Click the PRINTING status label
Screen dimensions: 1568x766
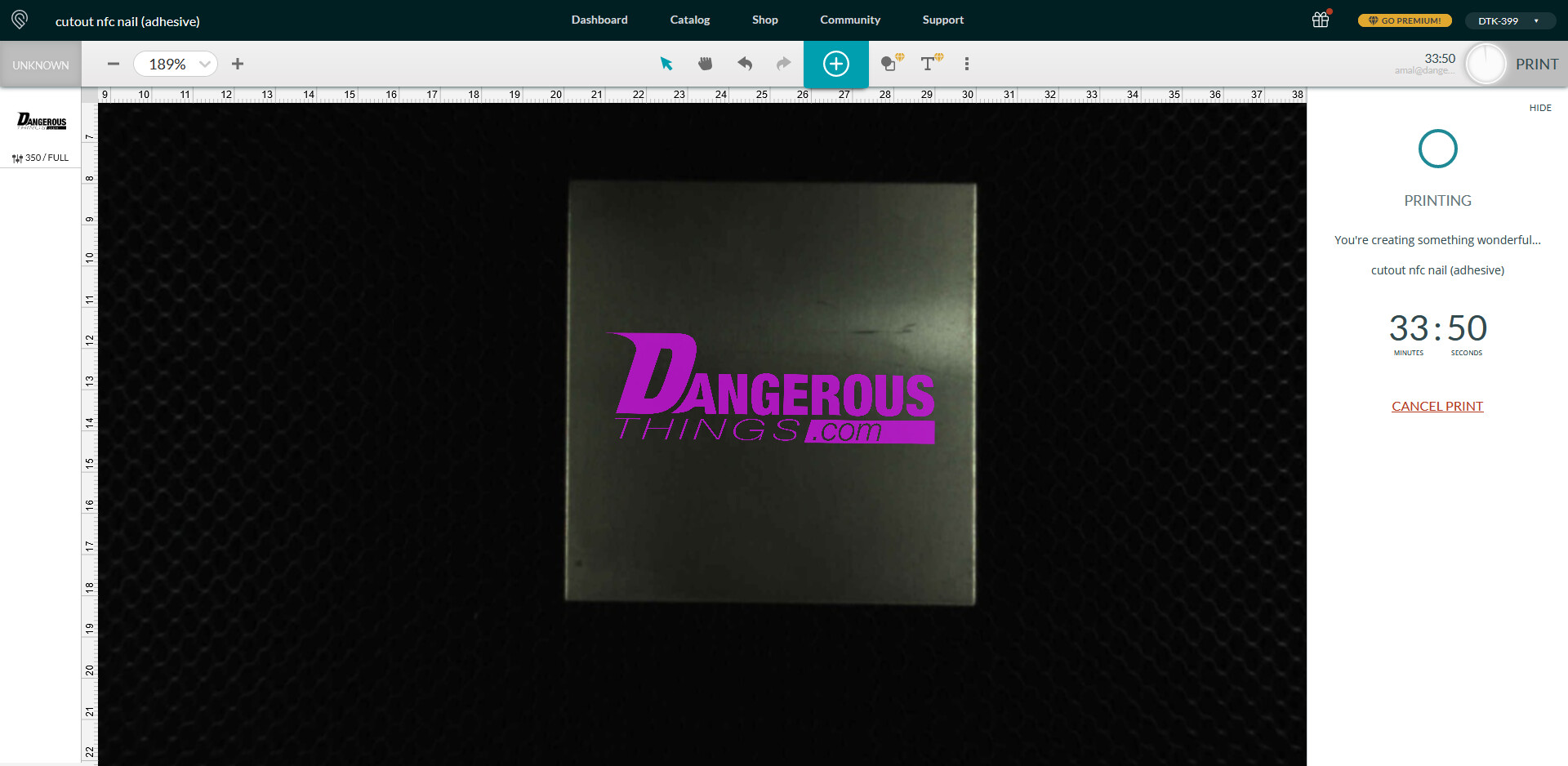click(1437, 200)
